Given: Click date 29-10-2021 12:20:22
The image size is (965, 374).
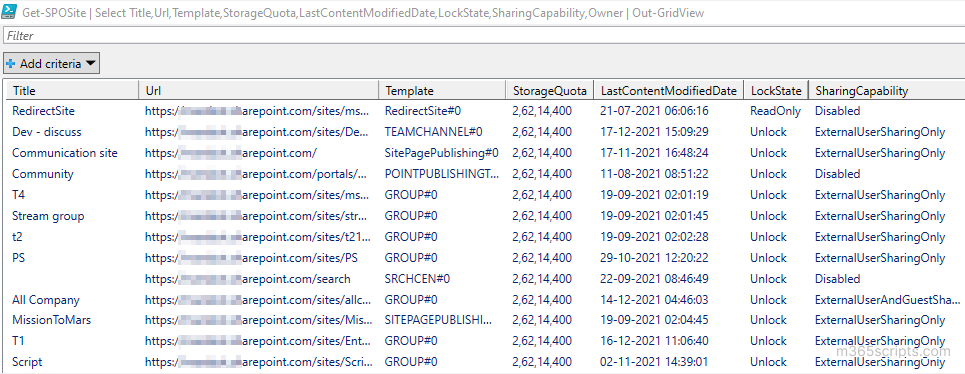Looking at the screenshot, I should (654, 258).
